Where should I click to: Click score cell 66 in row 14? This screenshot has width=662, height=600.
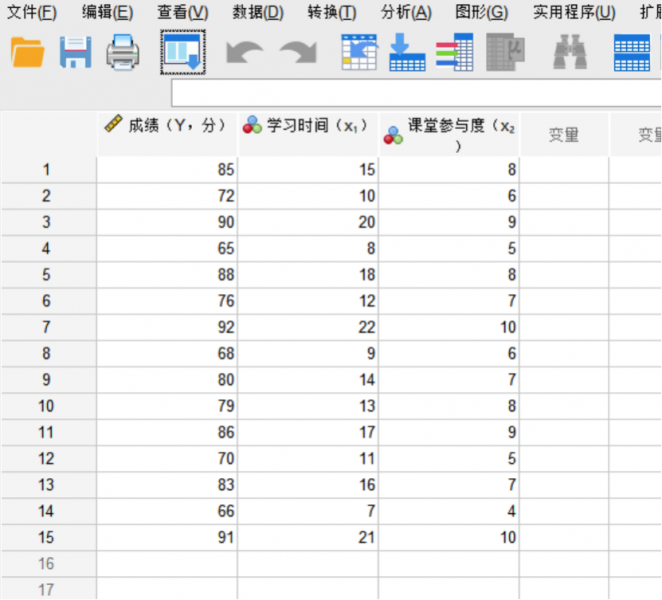coord(167,511)
